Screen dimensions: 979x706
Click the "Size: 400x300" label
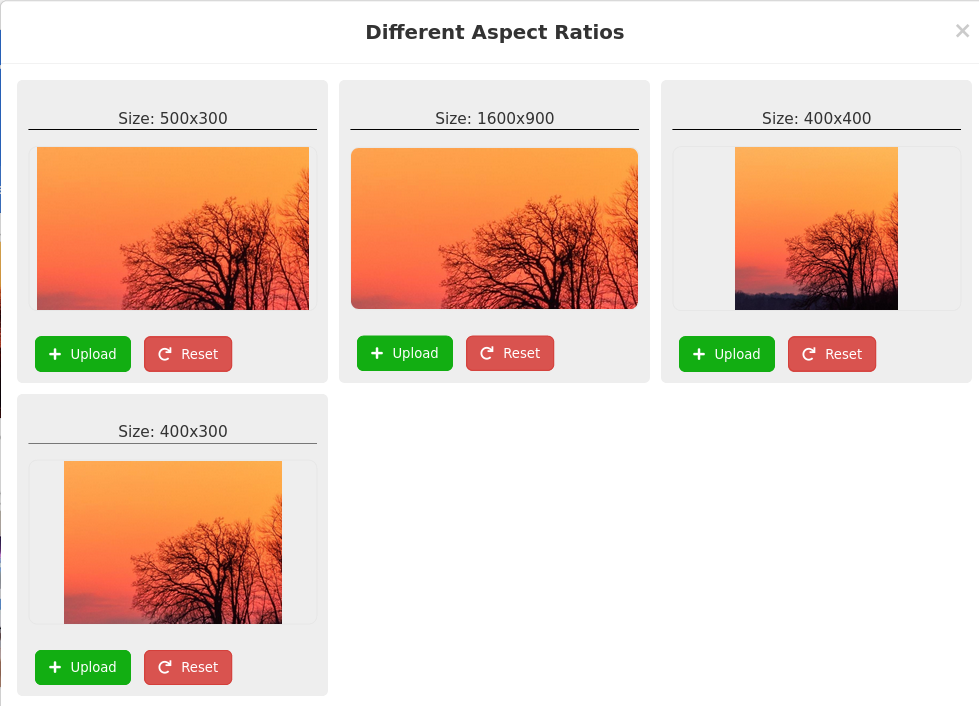[173, 432]
